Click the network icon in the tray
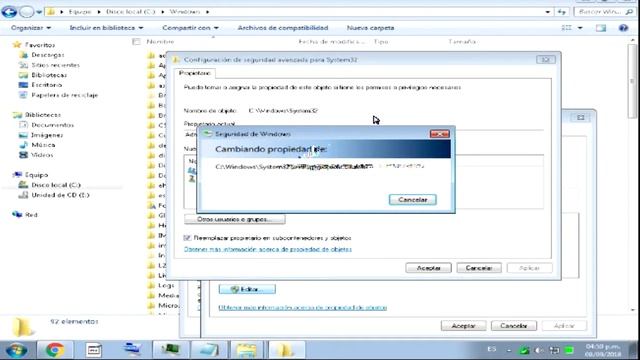The width and height of the screenshot is (640, 360). coord(554,350)
